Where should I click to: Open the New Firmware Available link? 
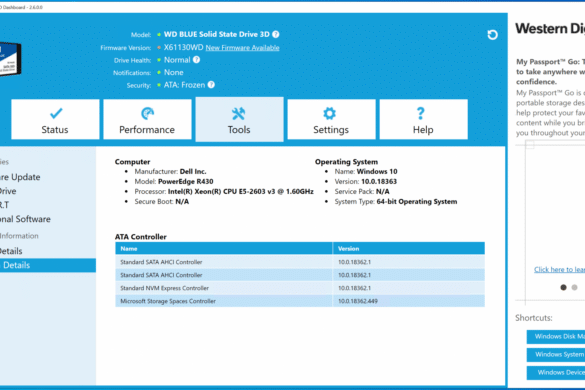coord(243,48)
